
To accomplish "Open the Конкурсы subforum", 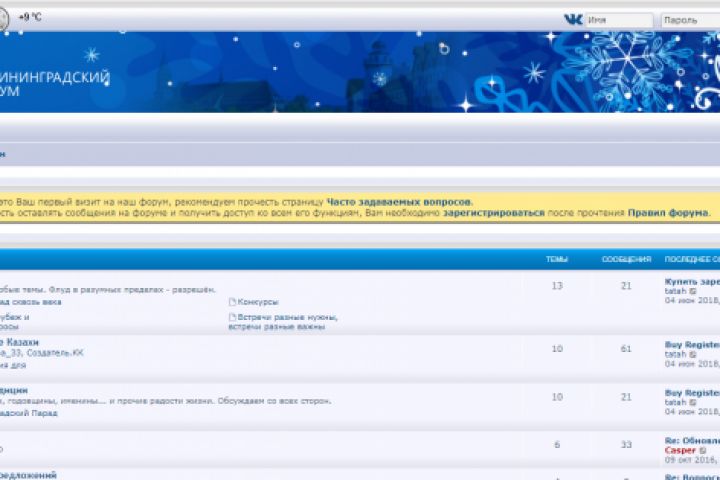I will pyautogui.click(x=258, y=302).
